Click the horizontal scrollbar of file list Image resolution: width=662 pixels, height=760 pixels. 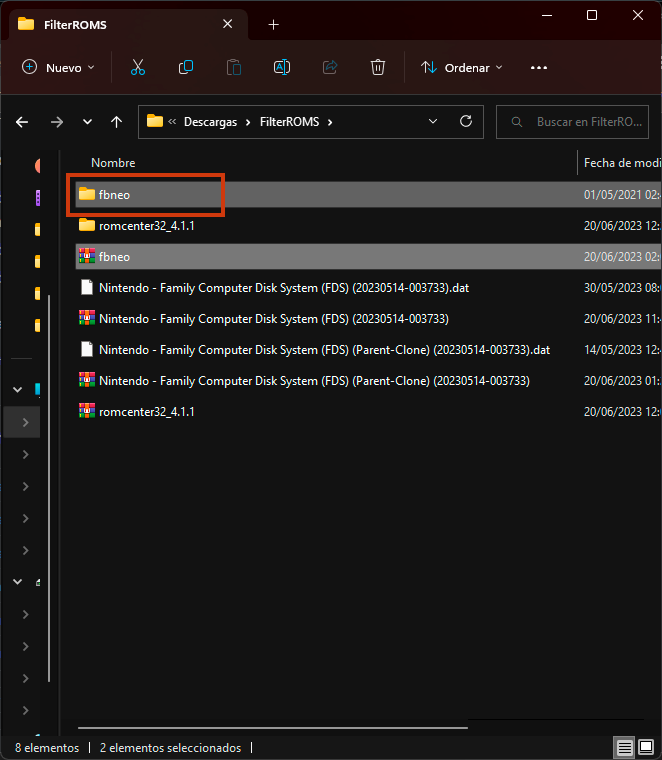pyautogui.click(x=273, y=728)
